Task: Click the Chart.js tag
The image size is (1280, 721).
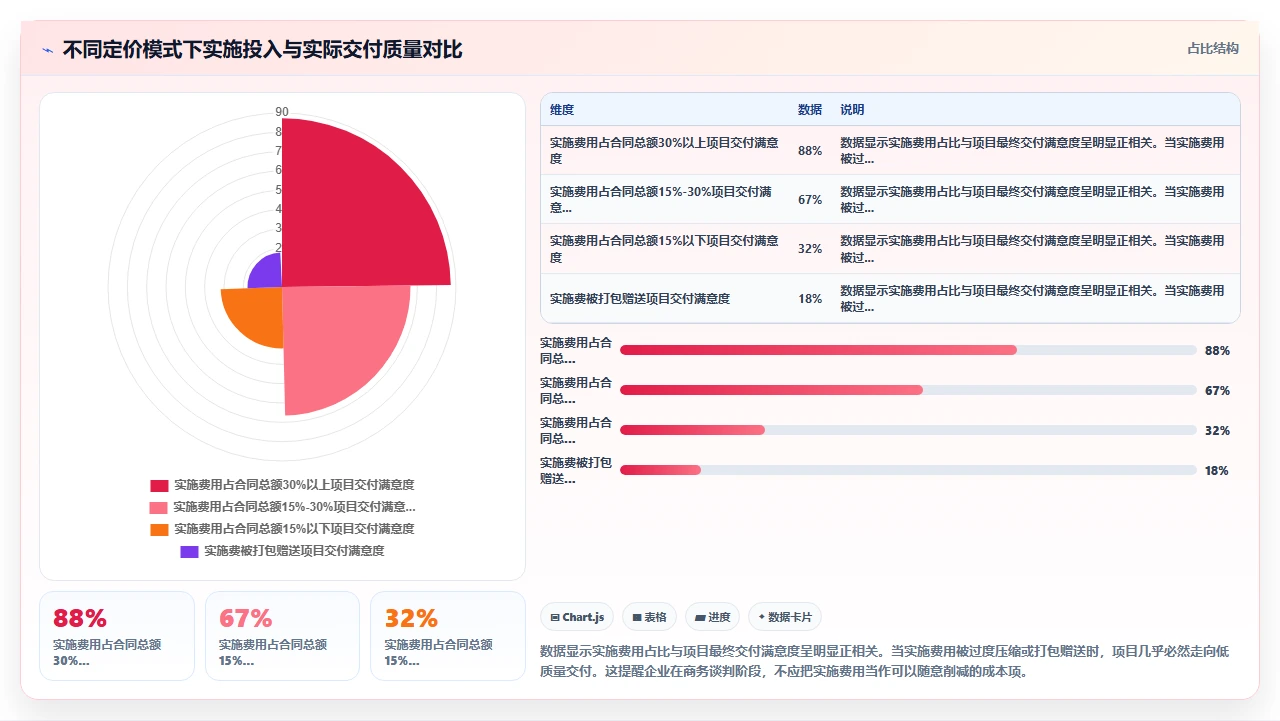Action: pos(577,617)
